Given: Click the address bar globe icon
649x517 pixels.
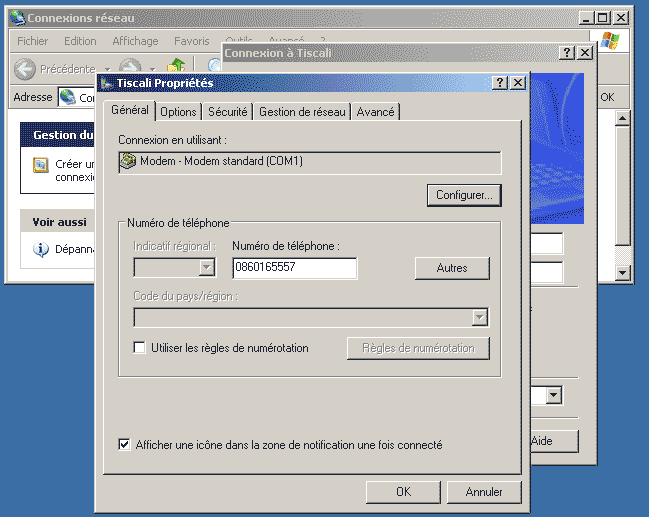Looking at the screenshot, I should click(x=67, y=97).
